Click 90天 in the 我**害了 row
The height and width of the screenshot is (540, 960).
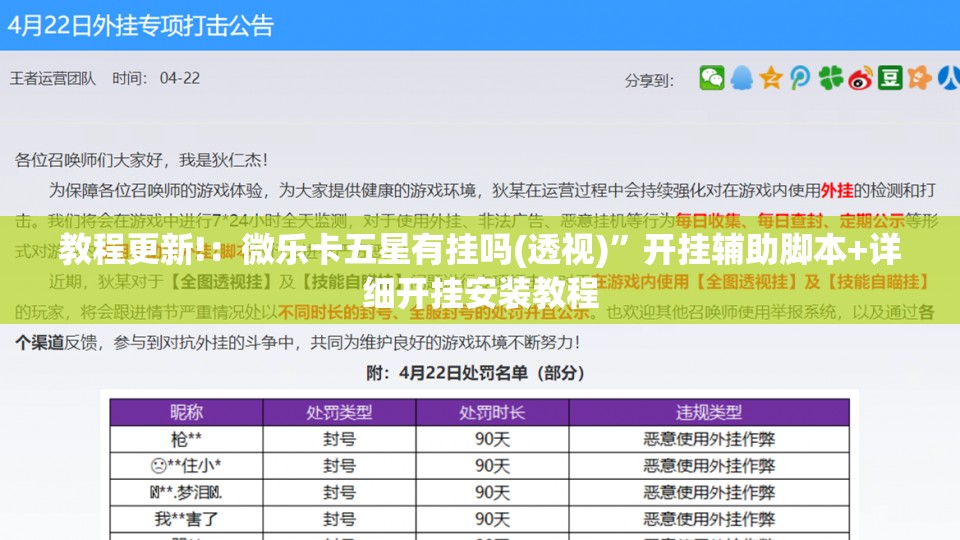[x=492, y=519]
